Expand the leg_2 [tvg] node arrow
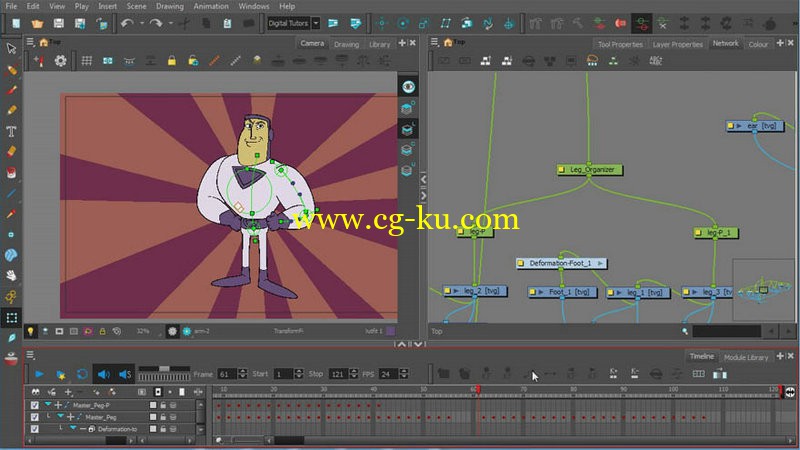The height and width of the screenshot is (450, 800). (x=457, y=291)
